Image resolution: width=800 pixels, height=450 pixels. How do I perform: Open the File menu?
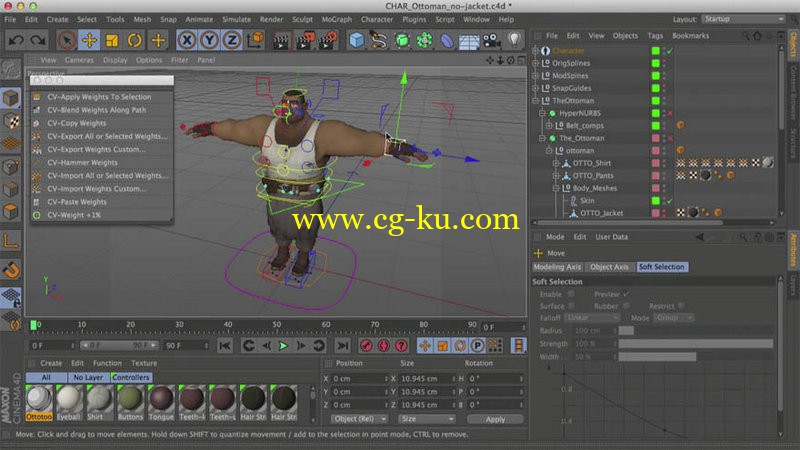[x=10, y=19]
